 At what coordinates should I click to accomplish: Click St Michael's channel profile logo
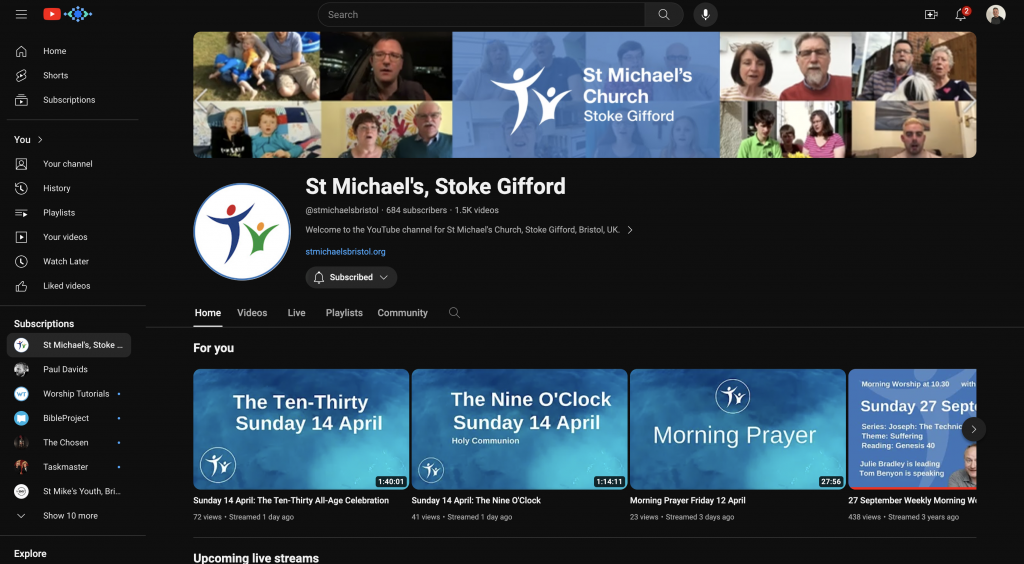coord(242,232)
